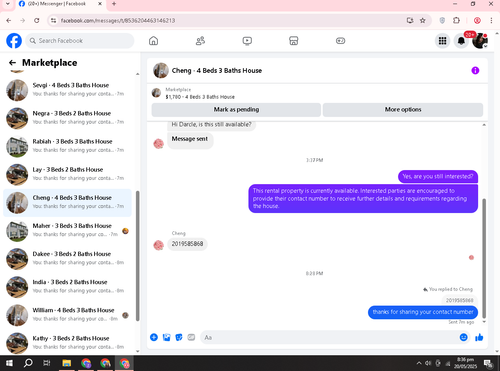
Task: Open Windows Start menu
Action: click(x=9, y=363)
